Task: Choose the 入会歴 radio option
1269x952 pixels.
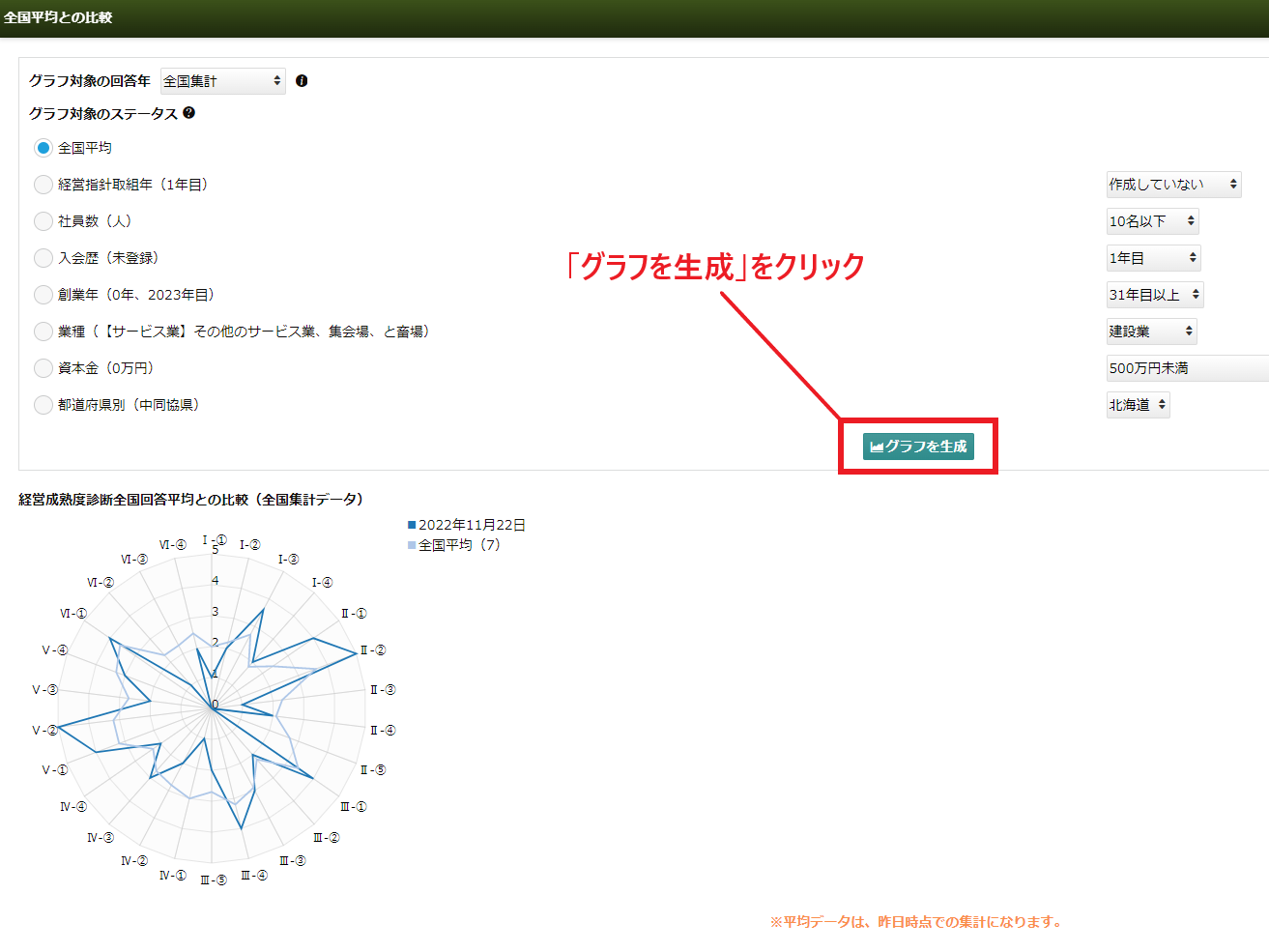Action: coord(43,258)
